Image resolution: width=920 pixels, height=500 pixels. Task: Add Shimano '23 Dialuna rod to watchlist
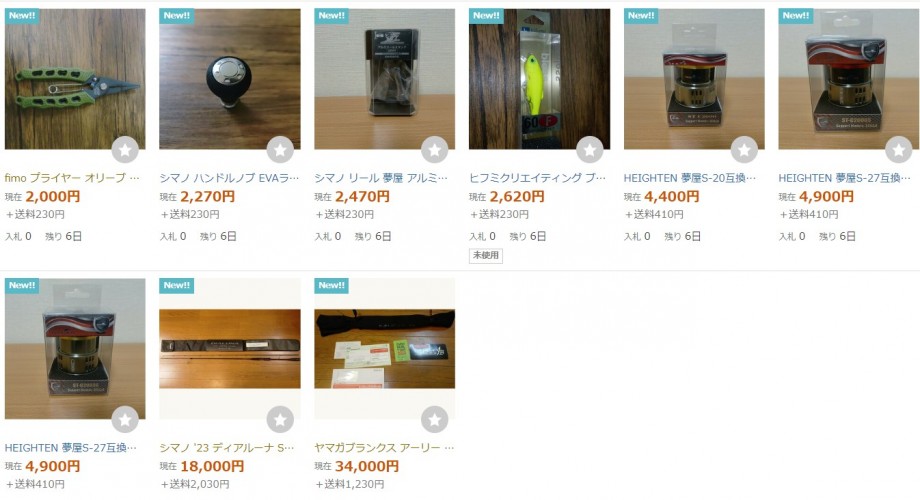(280, 420)
